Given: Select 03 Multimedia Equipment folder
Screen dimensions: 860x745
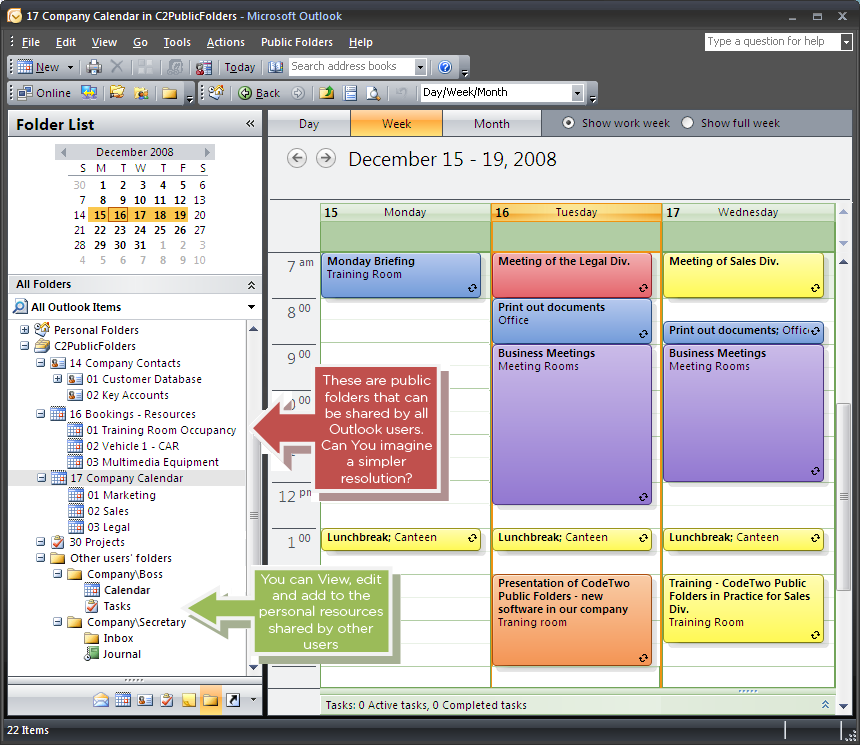Looking at the screenshot, I should point(152,462).
